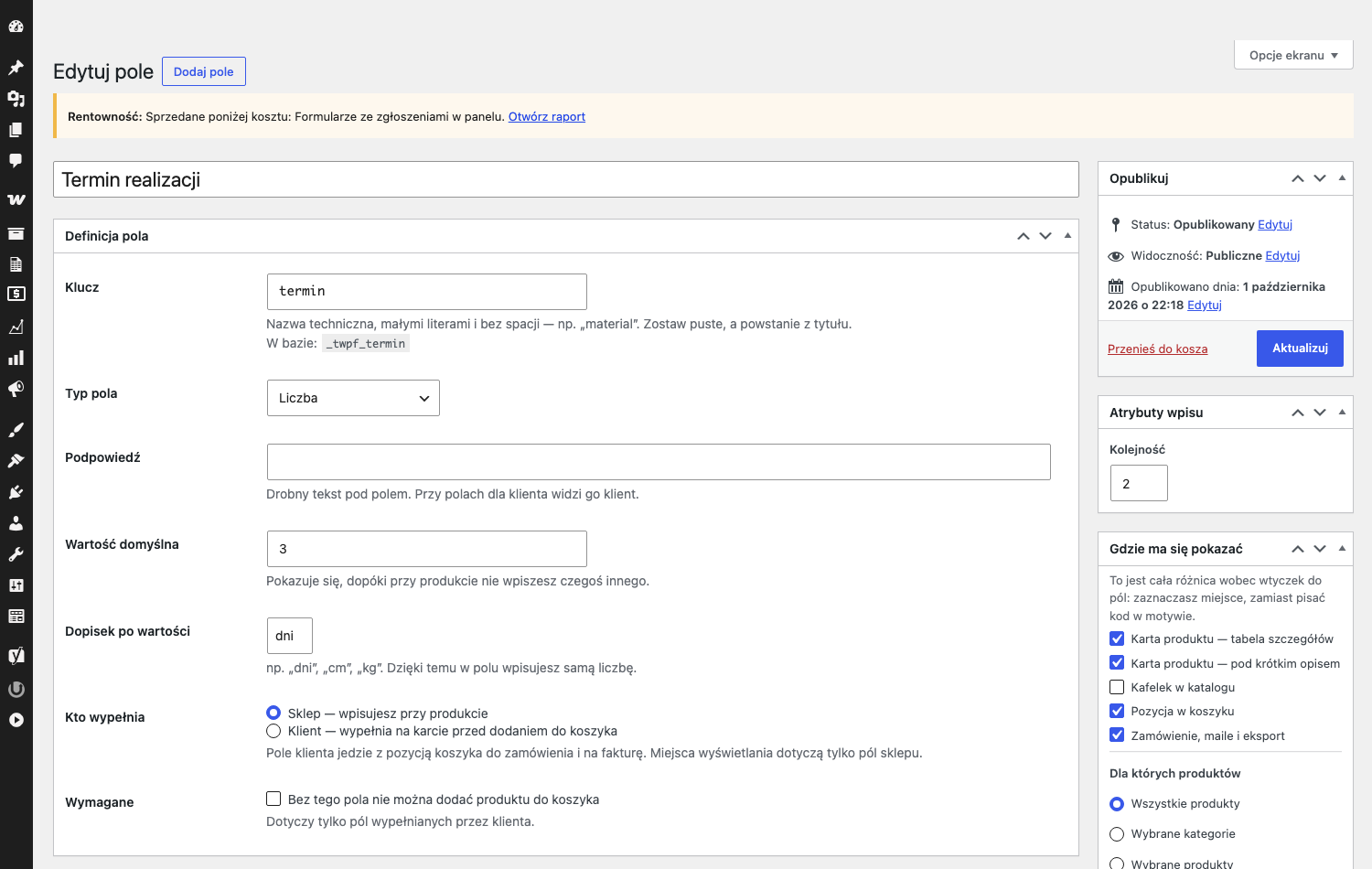Image resolution: width=1372 pixels, height=869 pixels.
Task: Open the WooCommerce icon in sidebar
Action: (16, 199)
